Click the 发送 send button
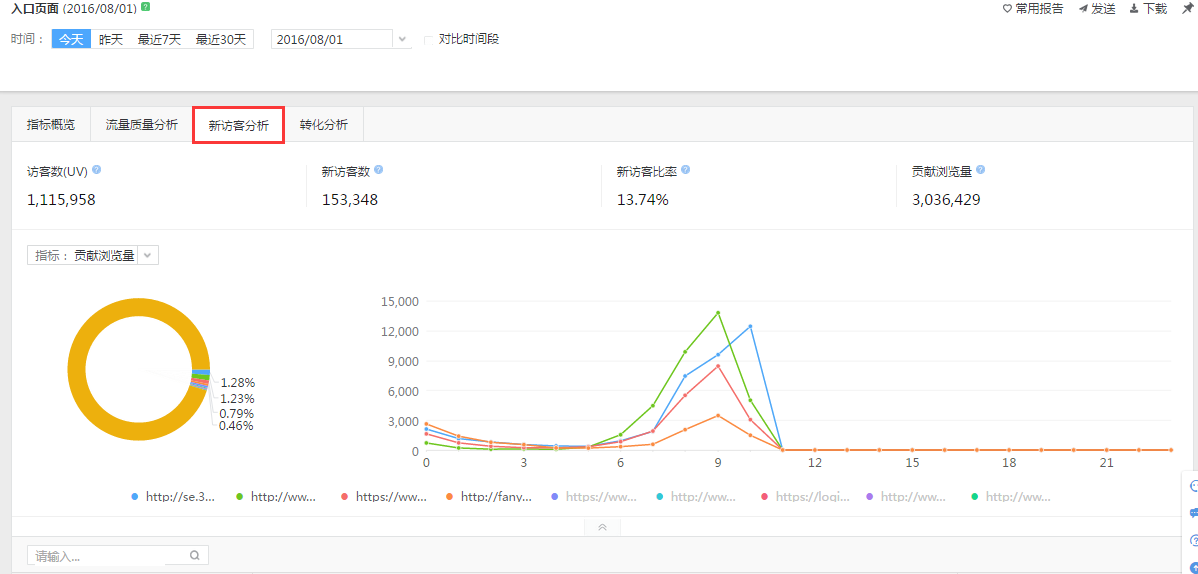 (x=1096, y=8)
